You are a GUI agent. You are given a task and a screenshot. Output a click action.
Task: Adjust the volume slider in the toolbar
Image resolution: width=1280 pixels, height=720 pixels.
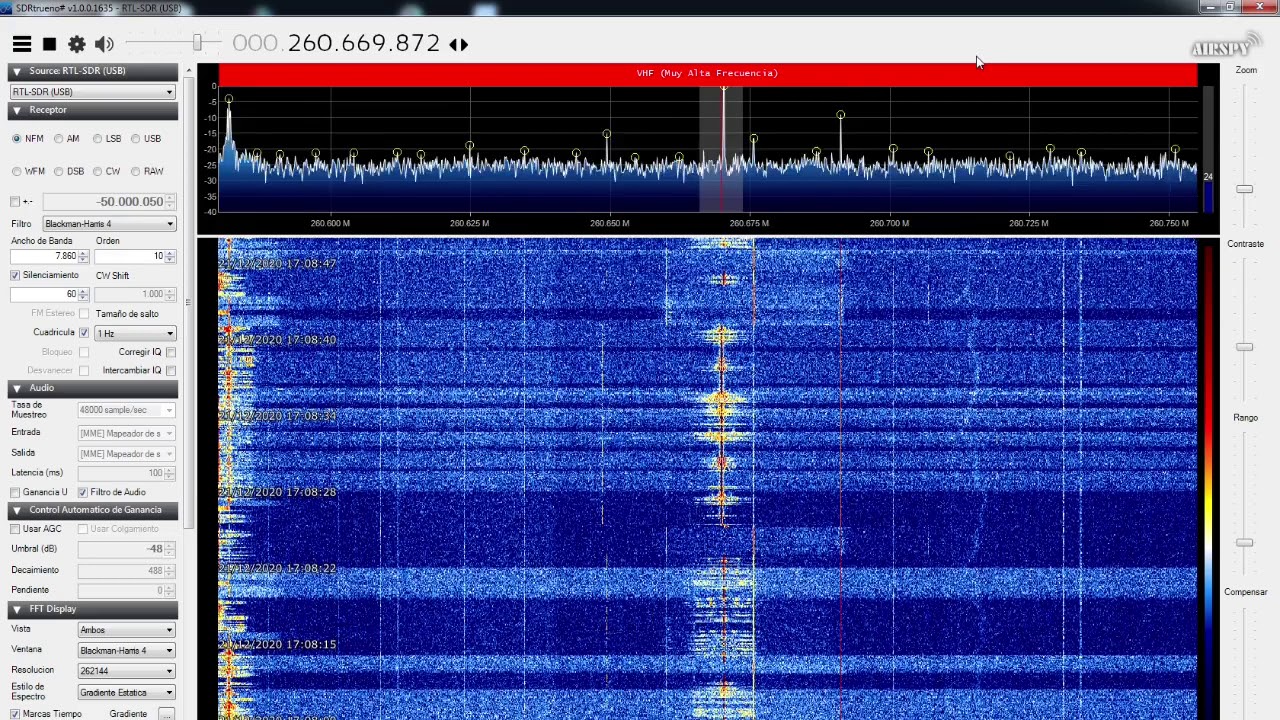coord(197,42)
